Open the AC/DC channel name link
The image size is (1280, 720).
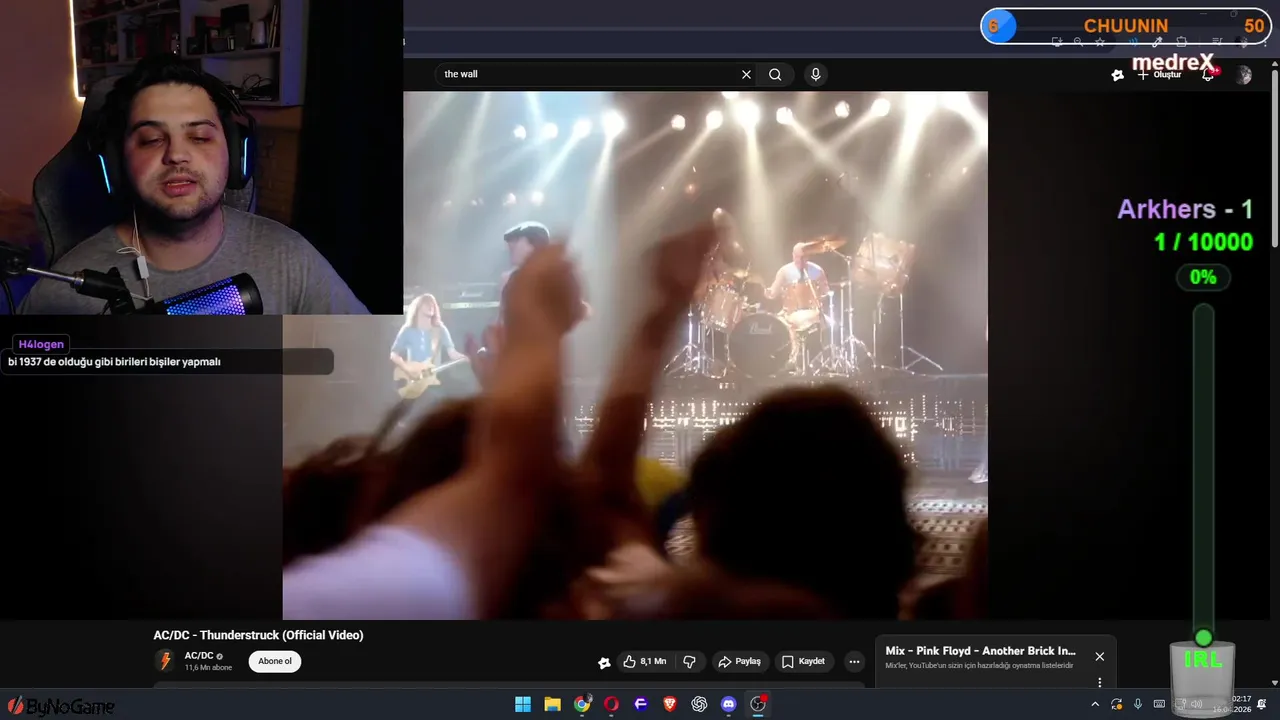click(199, 656)
